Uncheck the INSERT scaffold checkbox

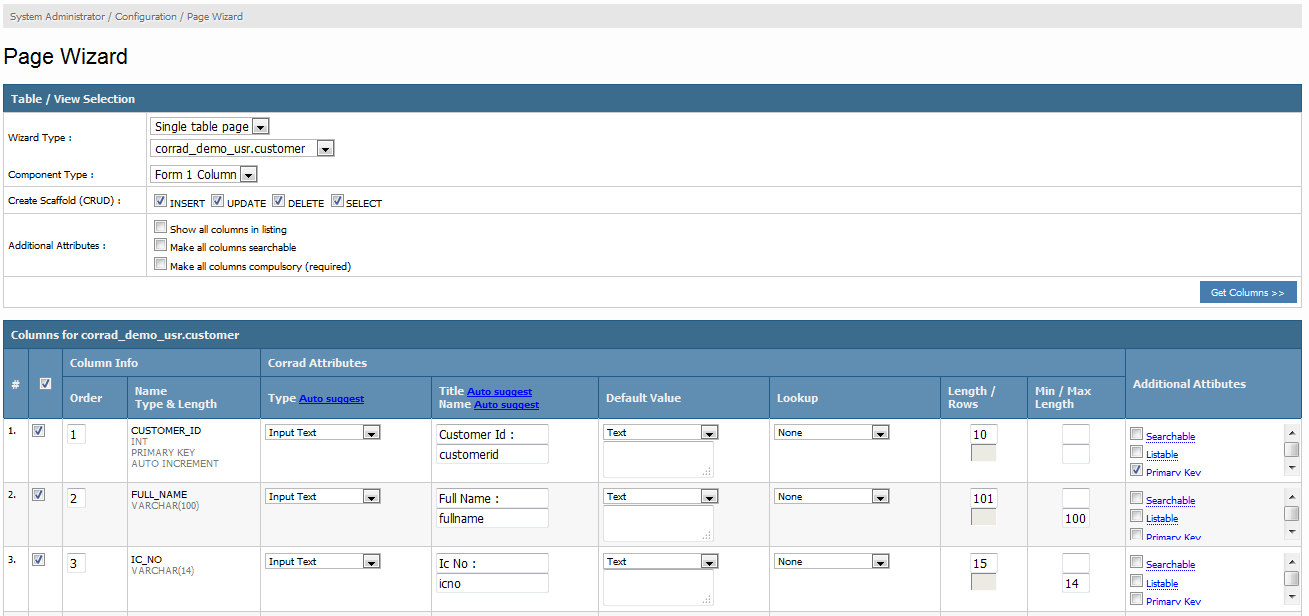tap(160, 201)
